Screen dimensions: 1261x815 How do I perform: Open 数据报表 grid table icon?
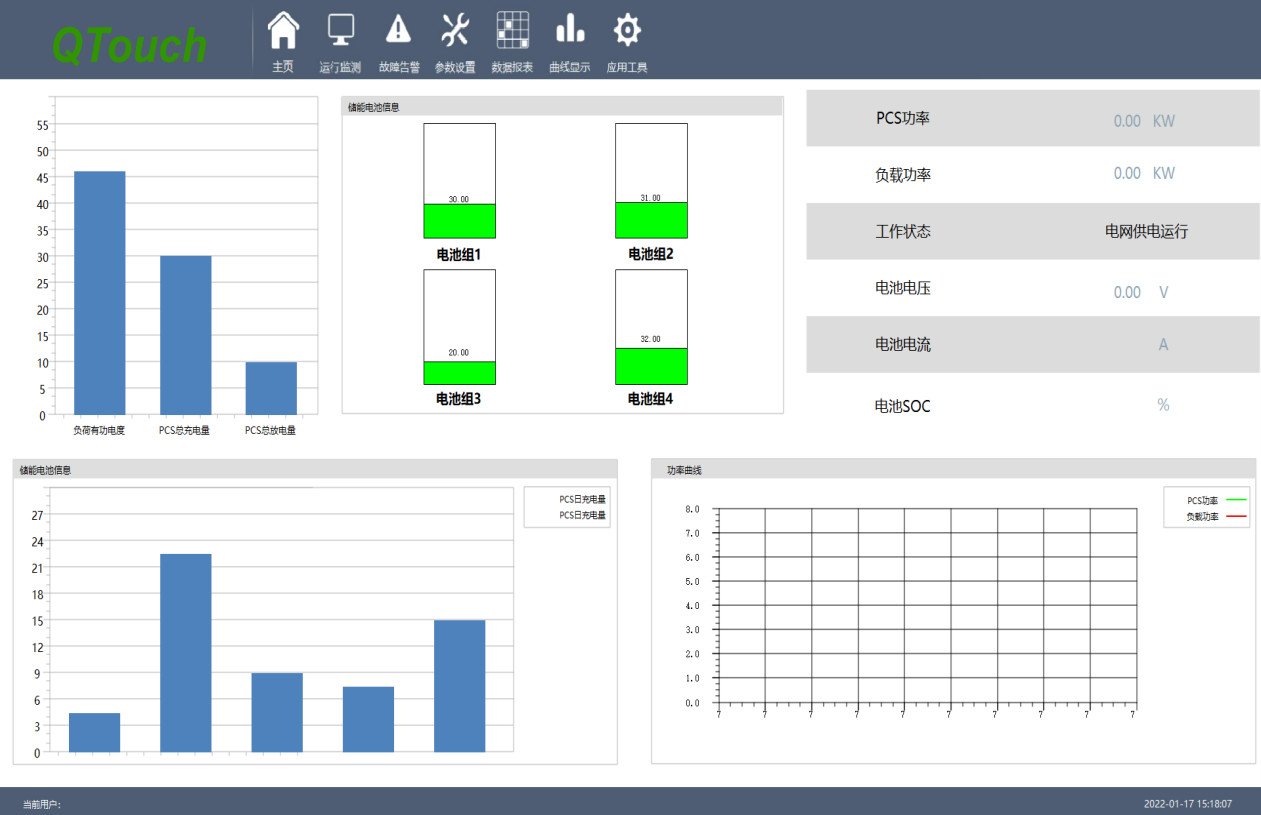[513, 31]
